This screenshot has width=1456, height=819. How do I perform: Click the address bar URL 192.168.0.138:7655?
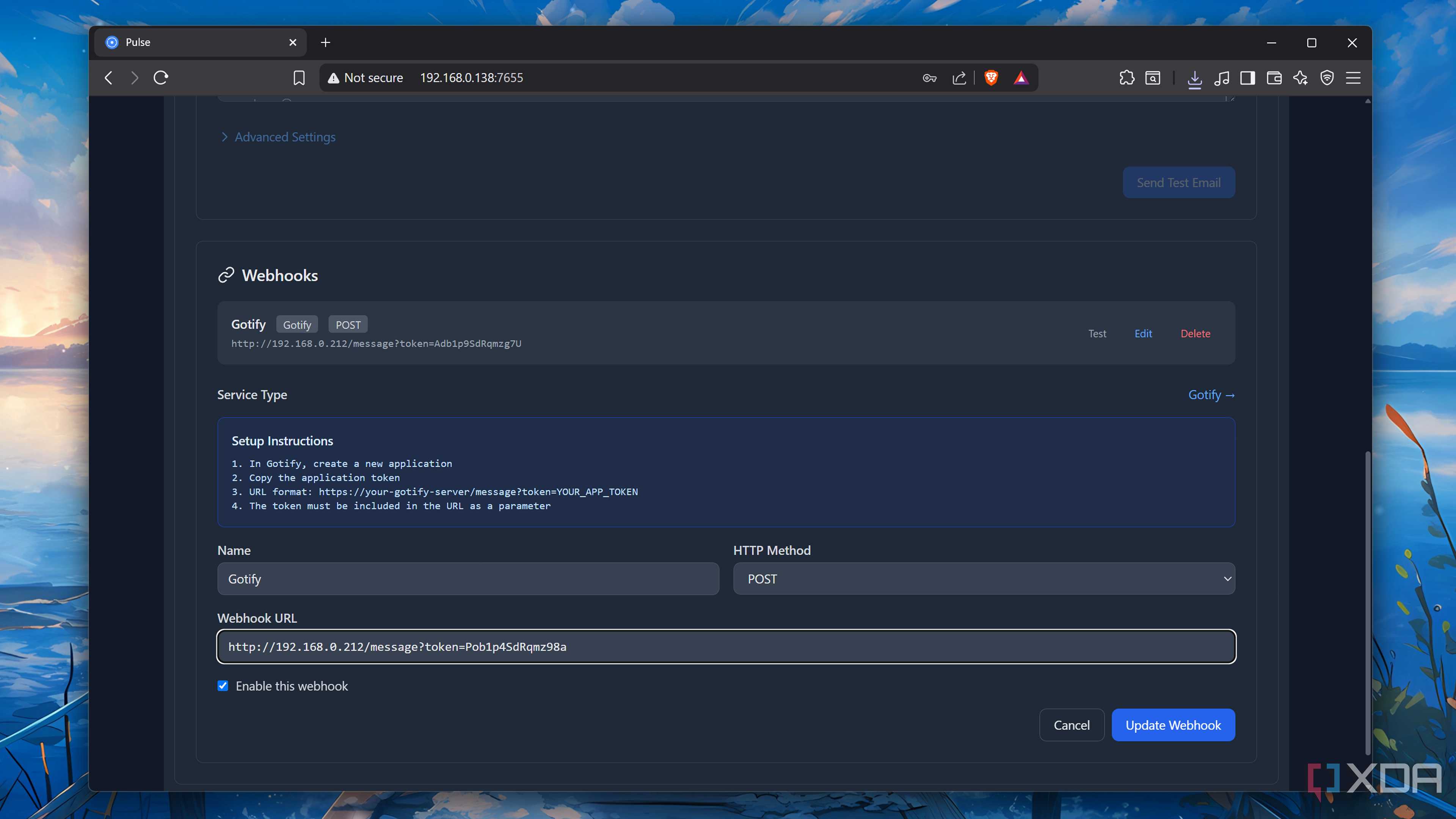tap(471, 77)
